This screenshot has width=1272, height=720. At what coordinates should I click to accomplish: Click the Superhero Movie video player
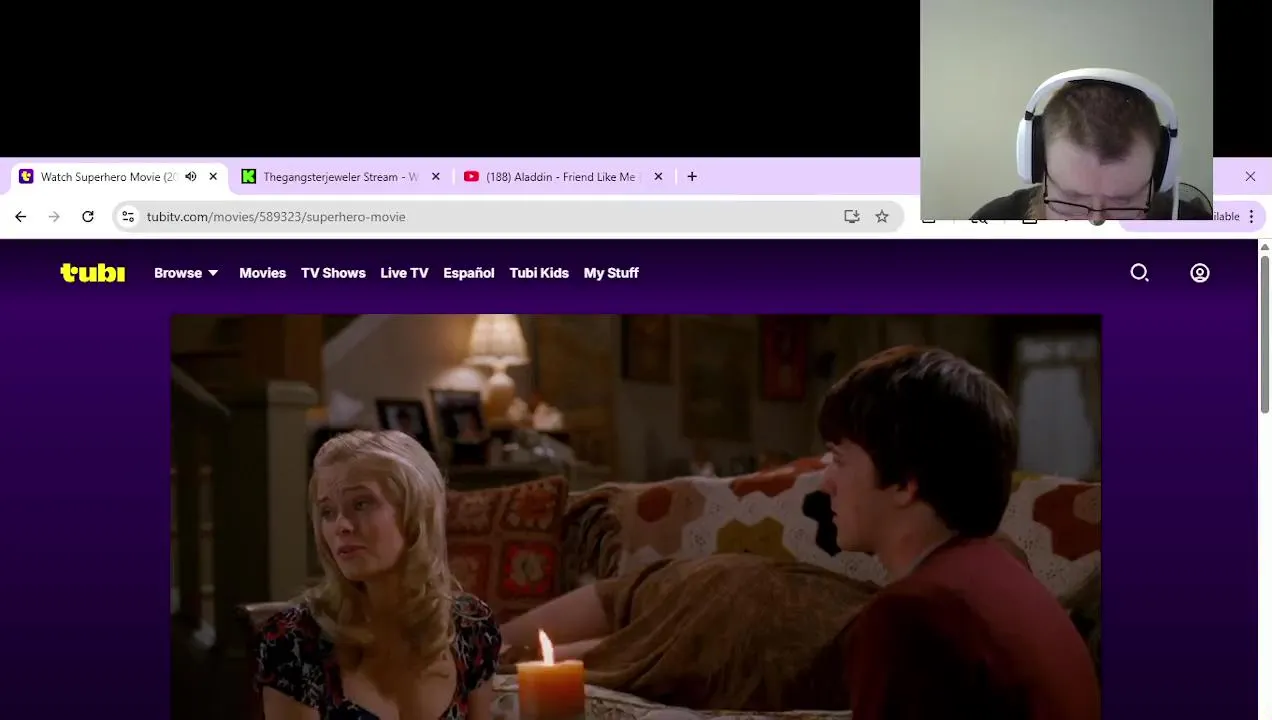tap(636, 517)
